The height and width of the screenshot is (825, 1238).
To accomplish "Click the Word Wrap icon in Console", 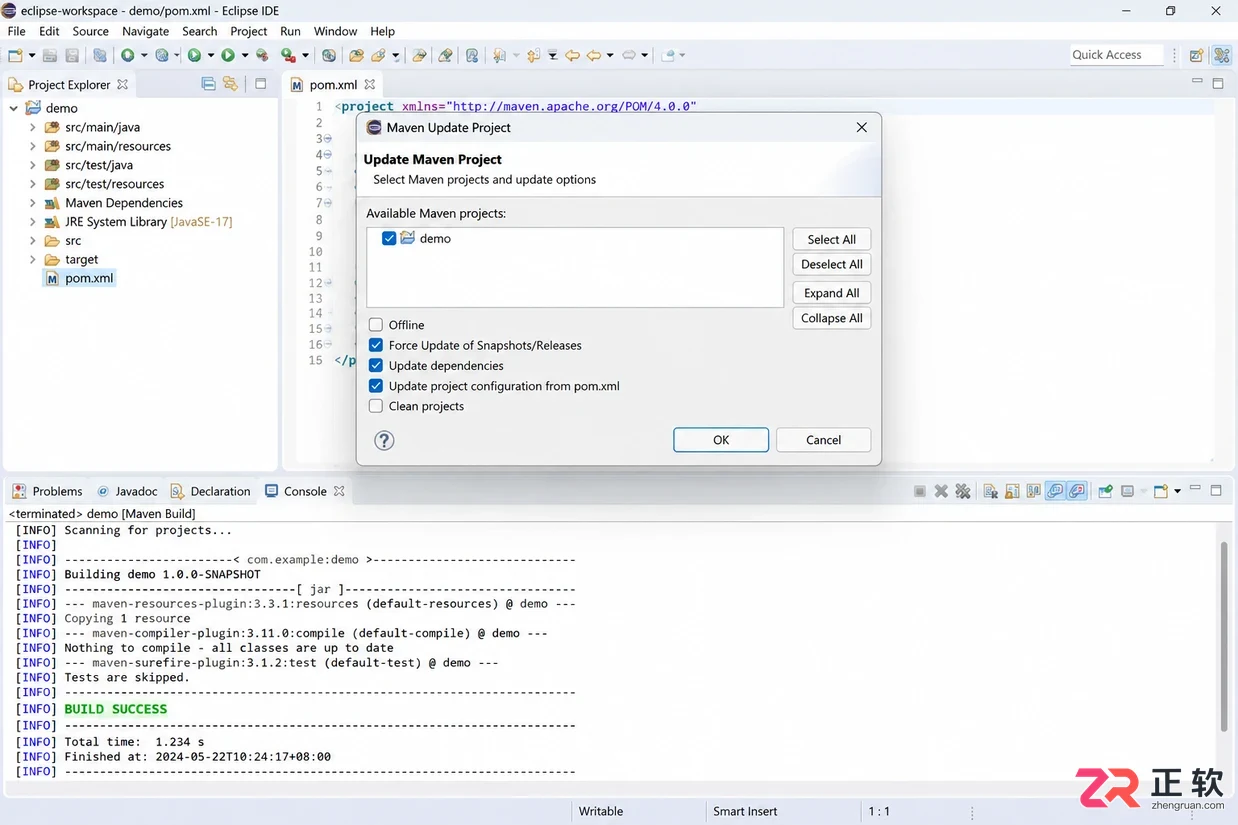I will pos(1033,491).
